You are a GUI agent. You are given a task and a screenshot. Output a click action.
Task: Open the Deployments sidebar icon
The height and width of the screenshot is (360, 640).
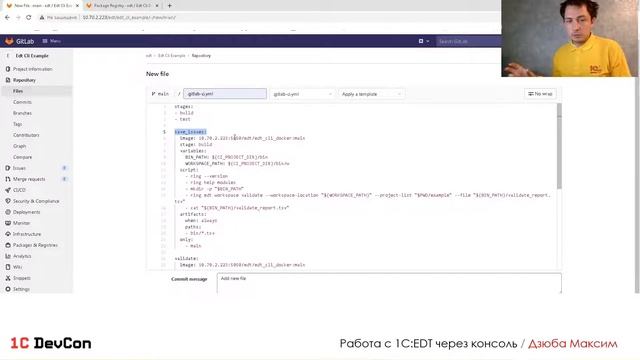tap(8, 212)
